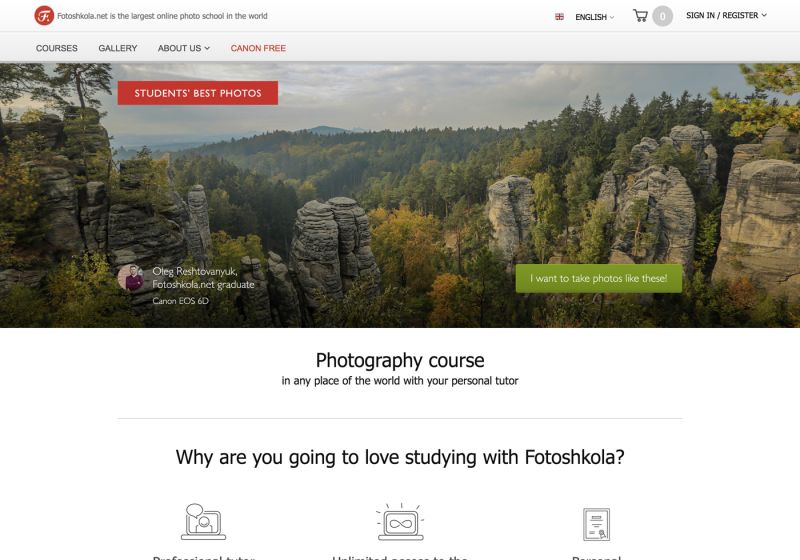Expand the ENGLISH language dropdown
Image resolution: width=800 pixels, height=560 pixels.
[x=594, y=17]
